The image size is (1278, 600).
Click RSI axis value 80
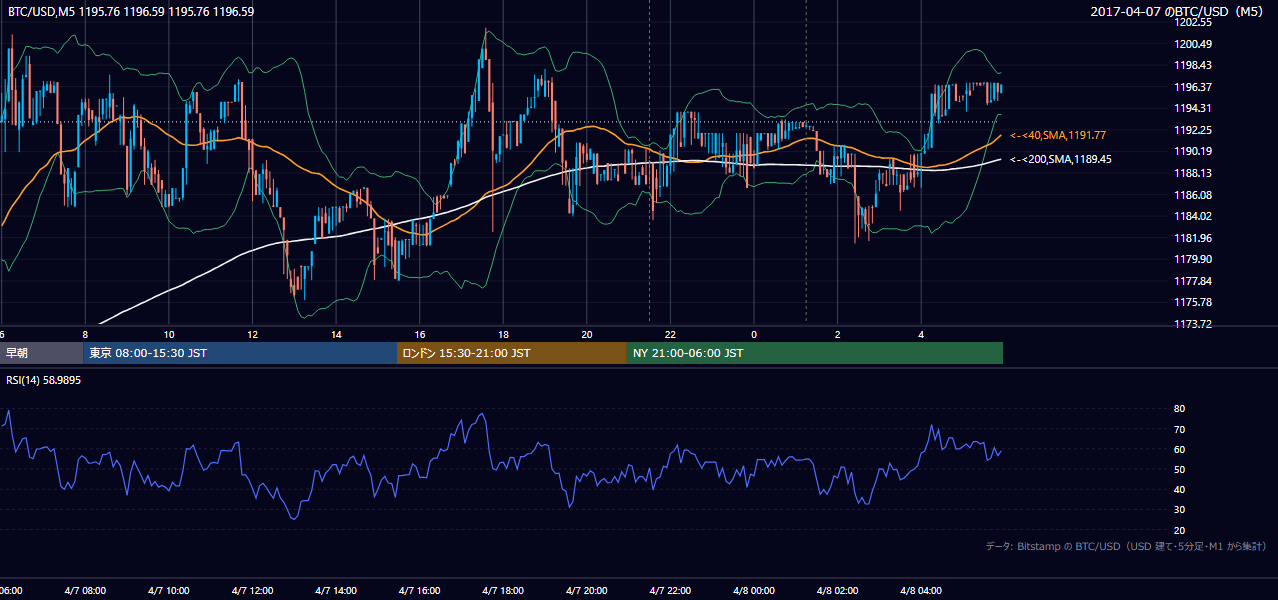click(1179, 409)
